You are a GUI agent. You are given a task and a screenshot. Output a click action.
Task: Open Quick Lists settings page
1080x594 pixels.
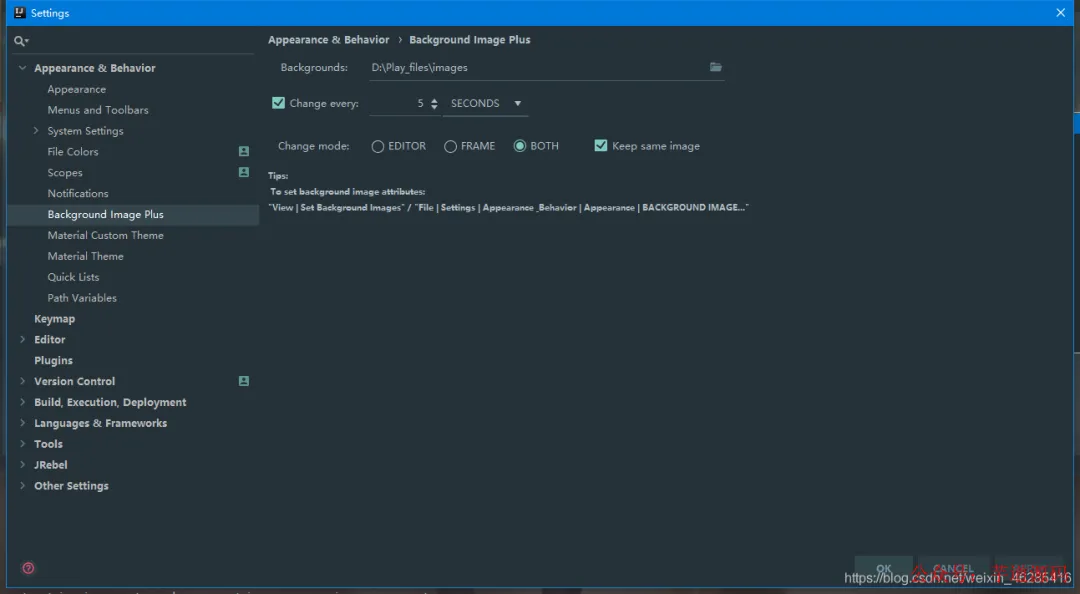tap(73, 277)
